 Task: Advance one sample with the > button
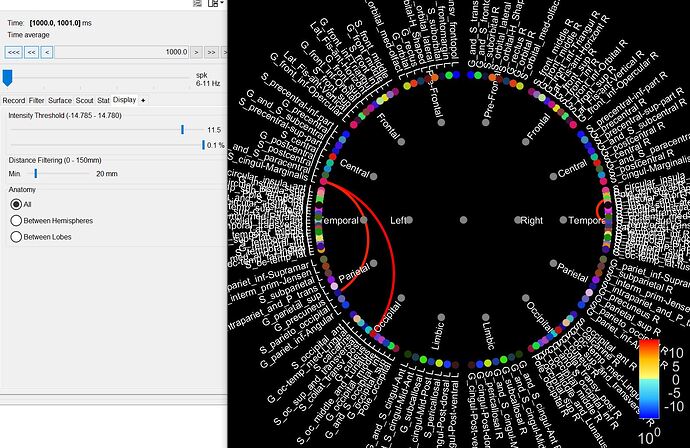tap(196, 52)
